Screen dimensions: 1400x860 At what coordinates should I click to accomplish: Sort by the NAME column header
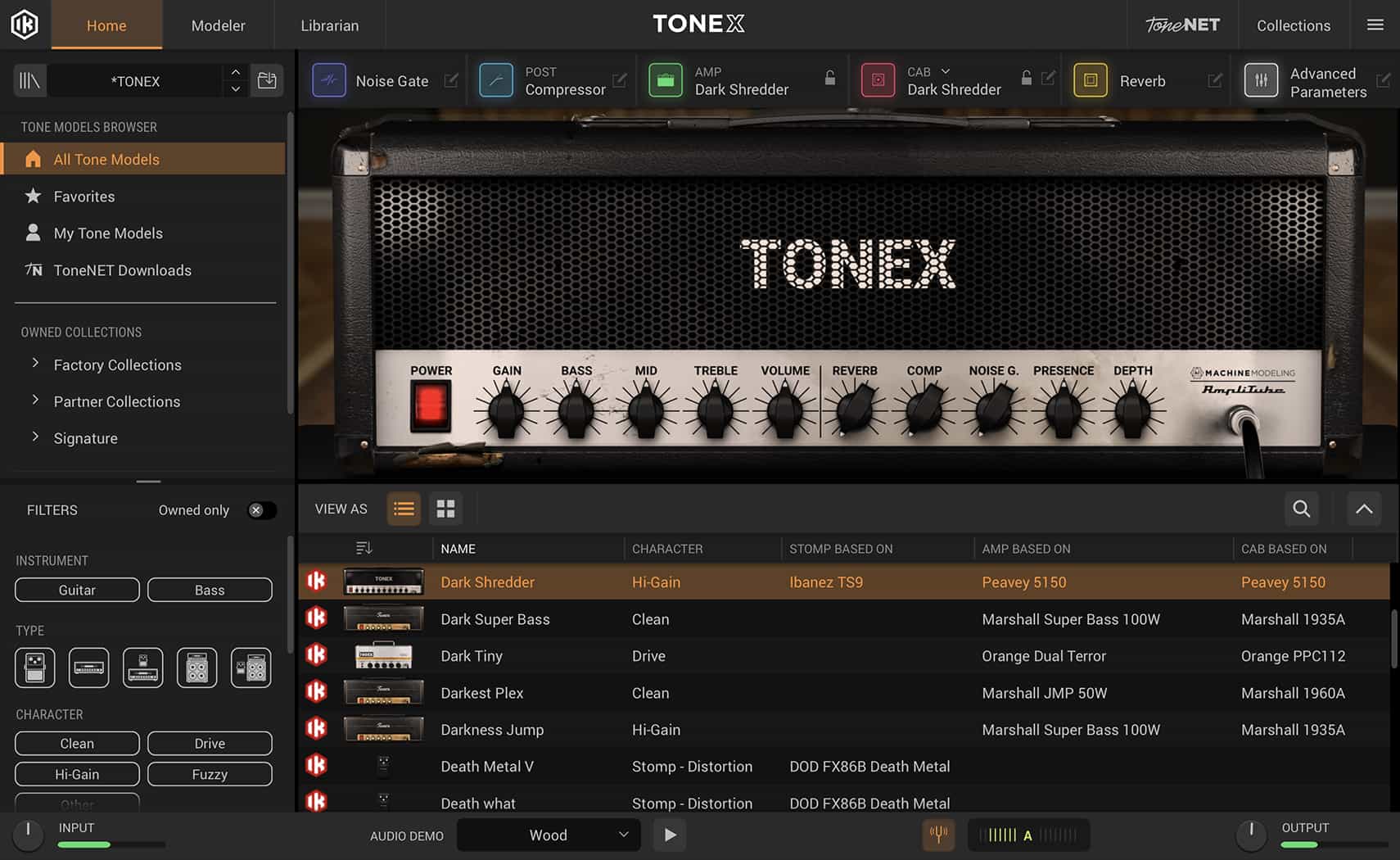tap(458, 548)
